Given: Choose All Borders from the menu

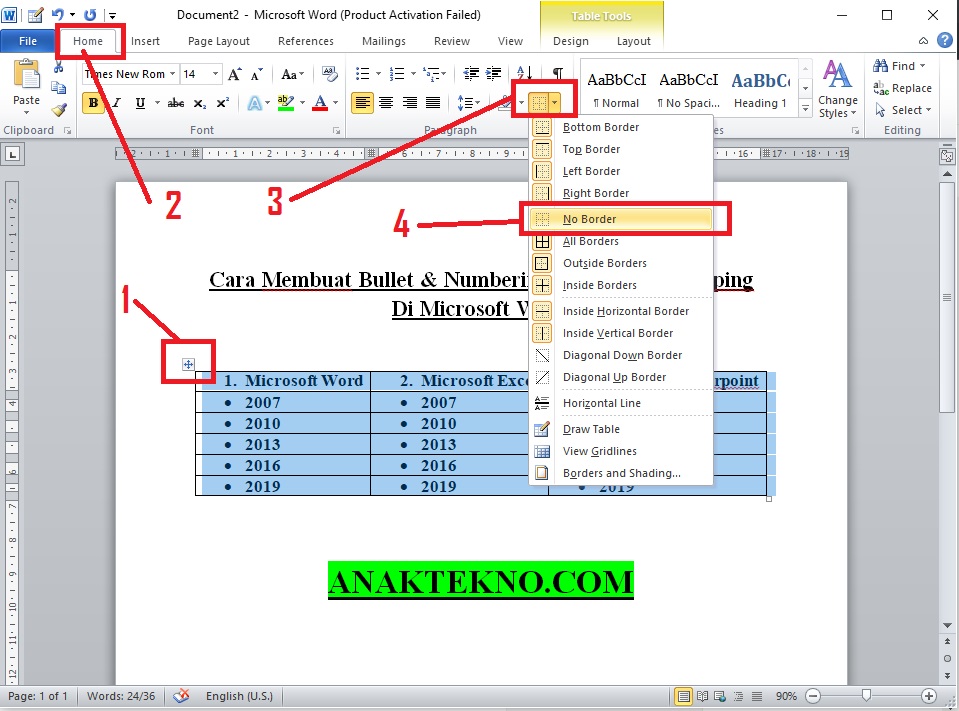Looking at the screenshot, I should pos(620,241).
